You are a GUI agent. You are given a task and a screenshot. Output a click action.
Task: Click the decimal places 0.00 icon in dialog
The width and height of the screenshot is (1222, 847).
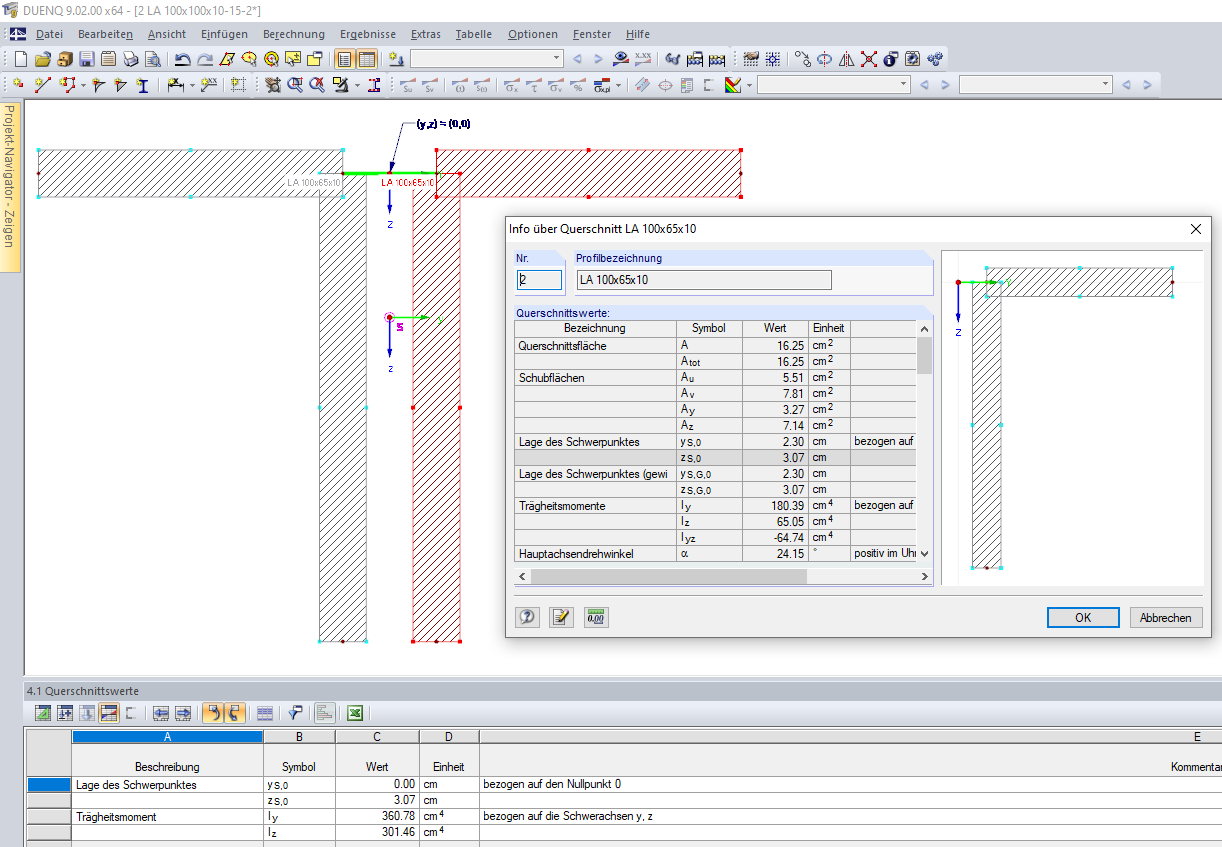(x=596, y=617)
